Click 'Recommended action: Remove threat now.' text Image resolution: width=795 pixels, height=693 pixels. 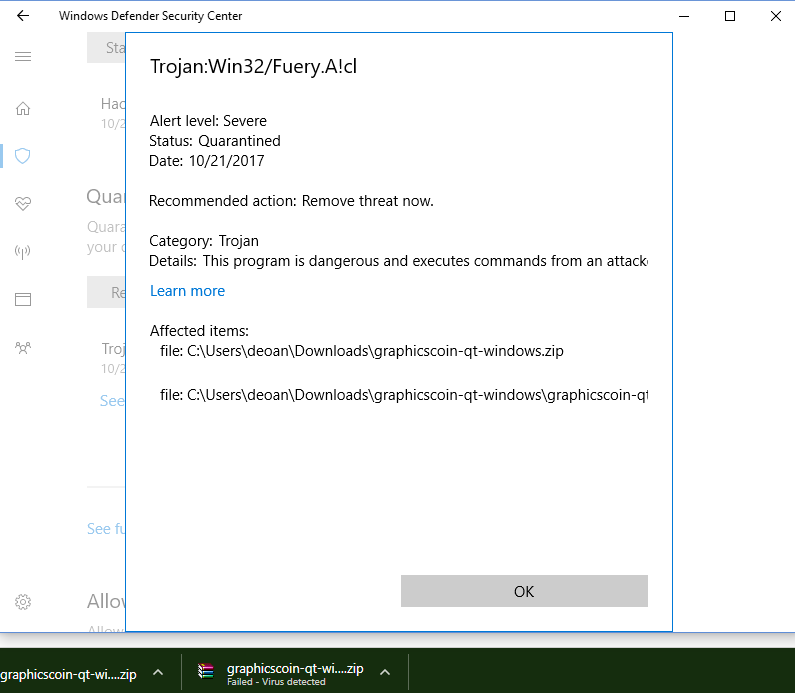291,201
